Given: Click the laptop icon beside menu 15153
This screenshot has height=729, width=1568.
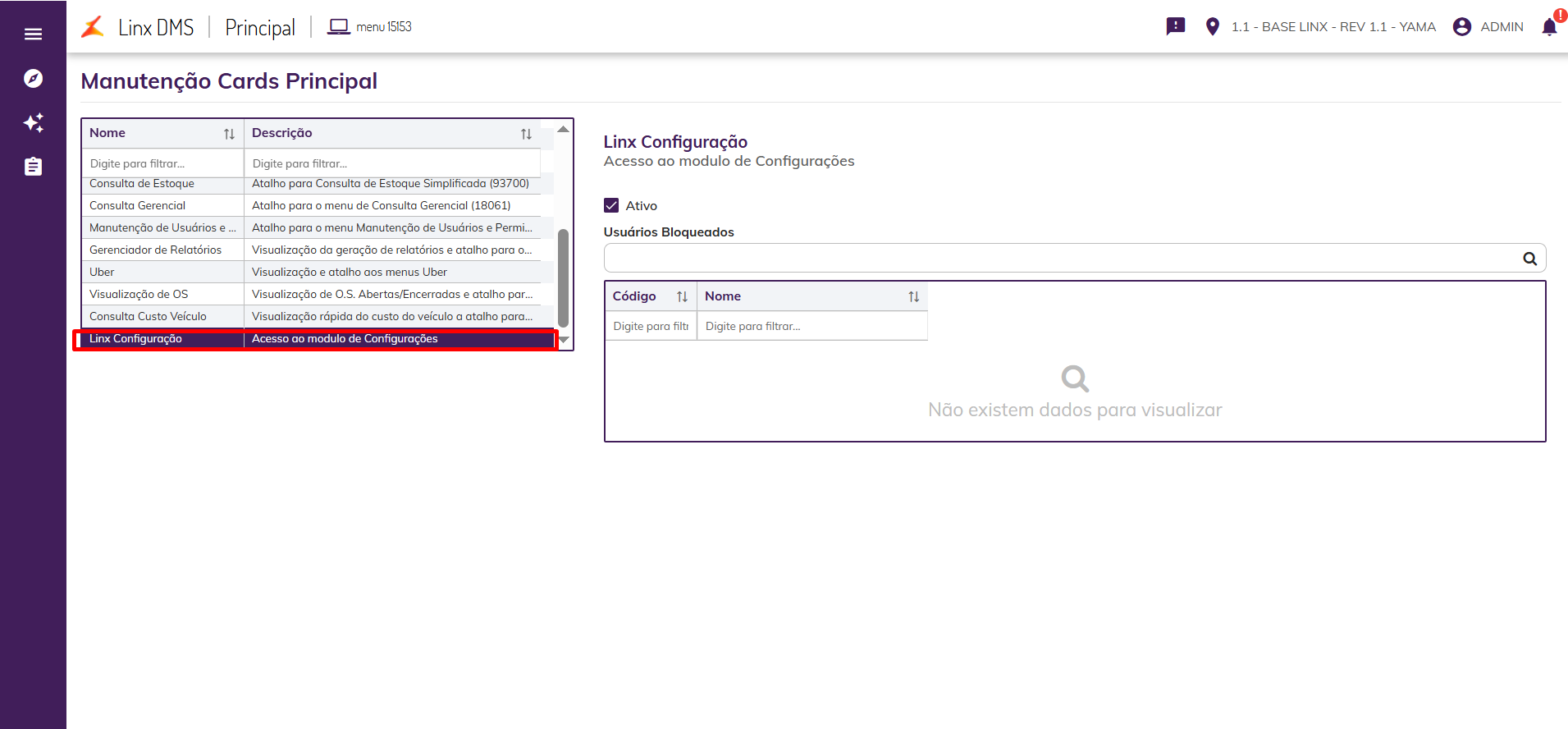Looking at the screenshot, I should (338, 27).
